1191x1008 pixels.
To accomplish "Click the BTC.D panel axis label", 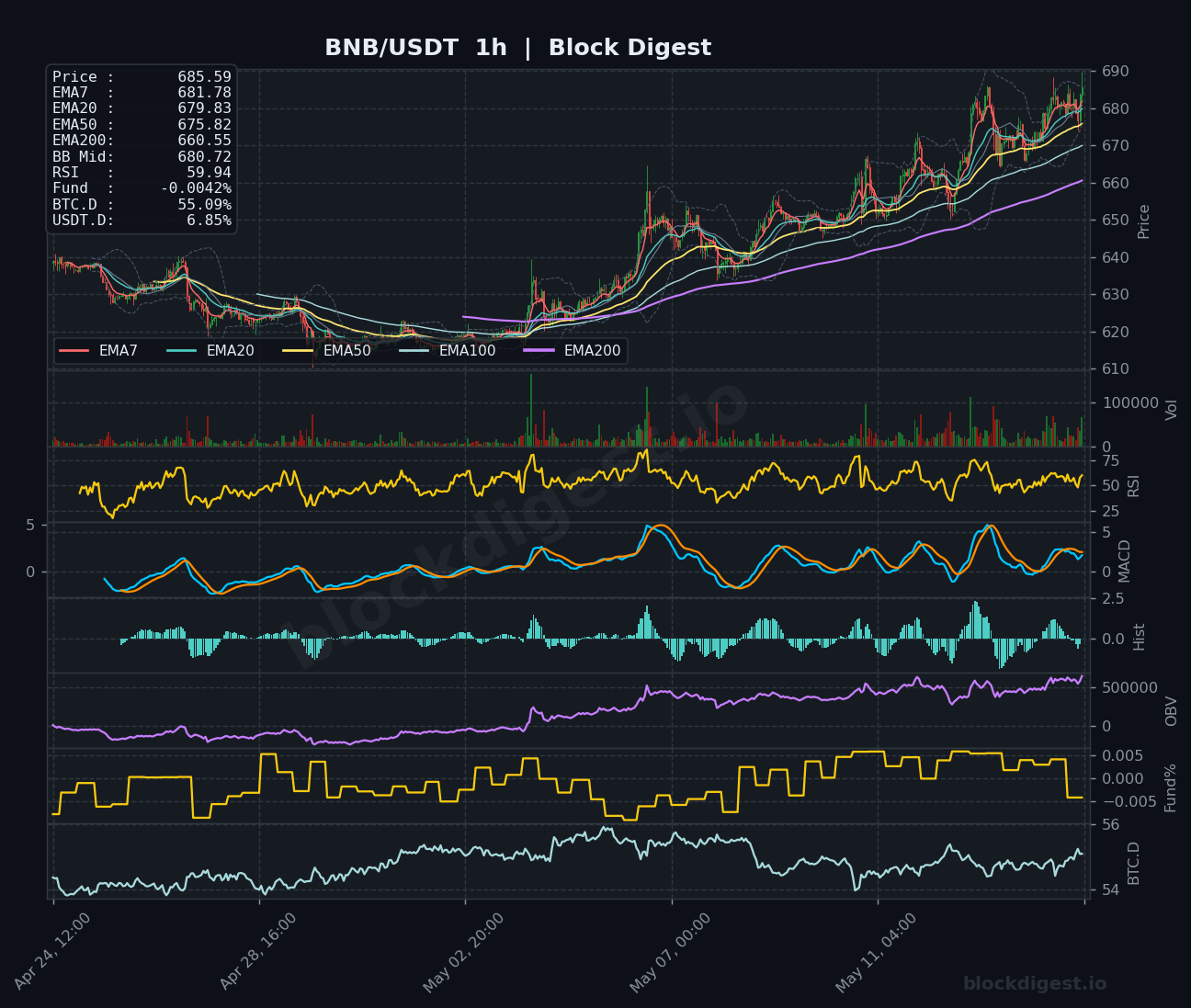I will [x=1134, y=863].
